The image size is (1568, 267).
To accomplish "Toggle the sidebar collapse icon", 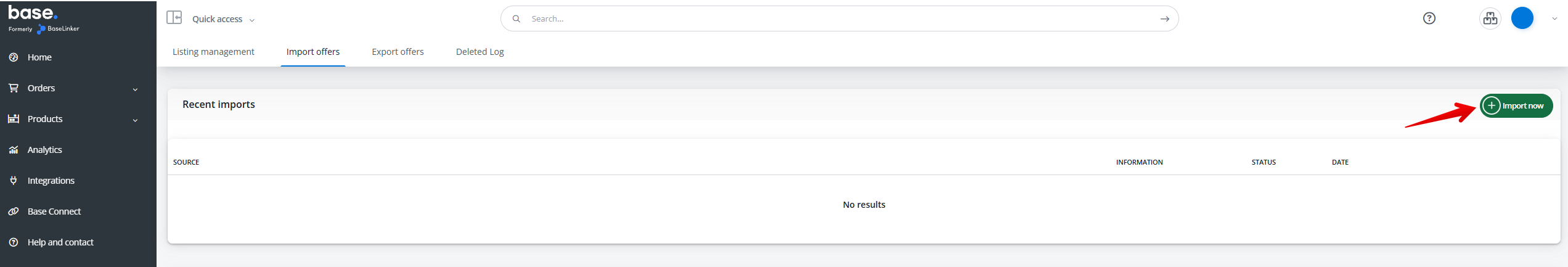I will (174, 18).
